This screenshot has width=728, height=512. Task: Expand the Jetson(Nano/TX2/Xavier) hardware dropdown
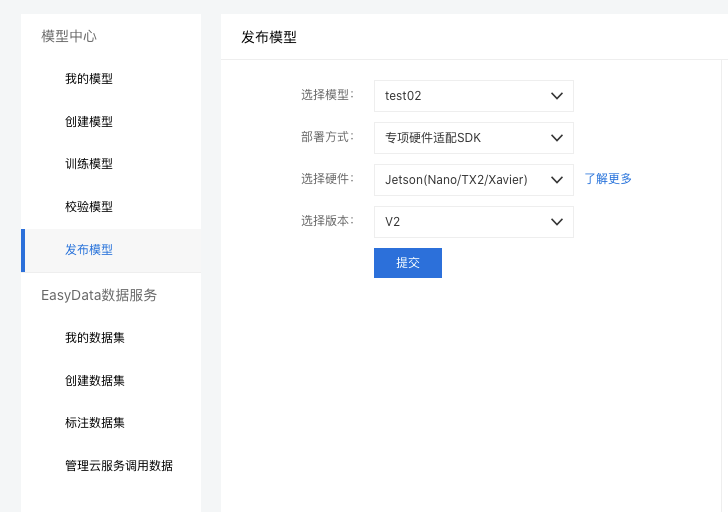click(x=474, y=180)
